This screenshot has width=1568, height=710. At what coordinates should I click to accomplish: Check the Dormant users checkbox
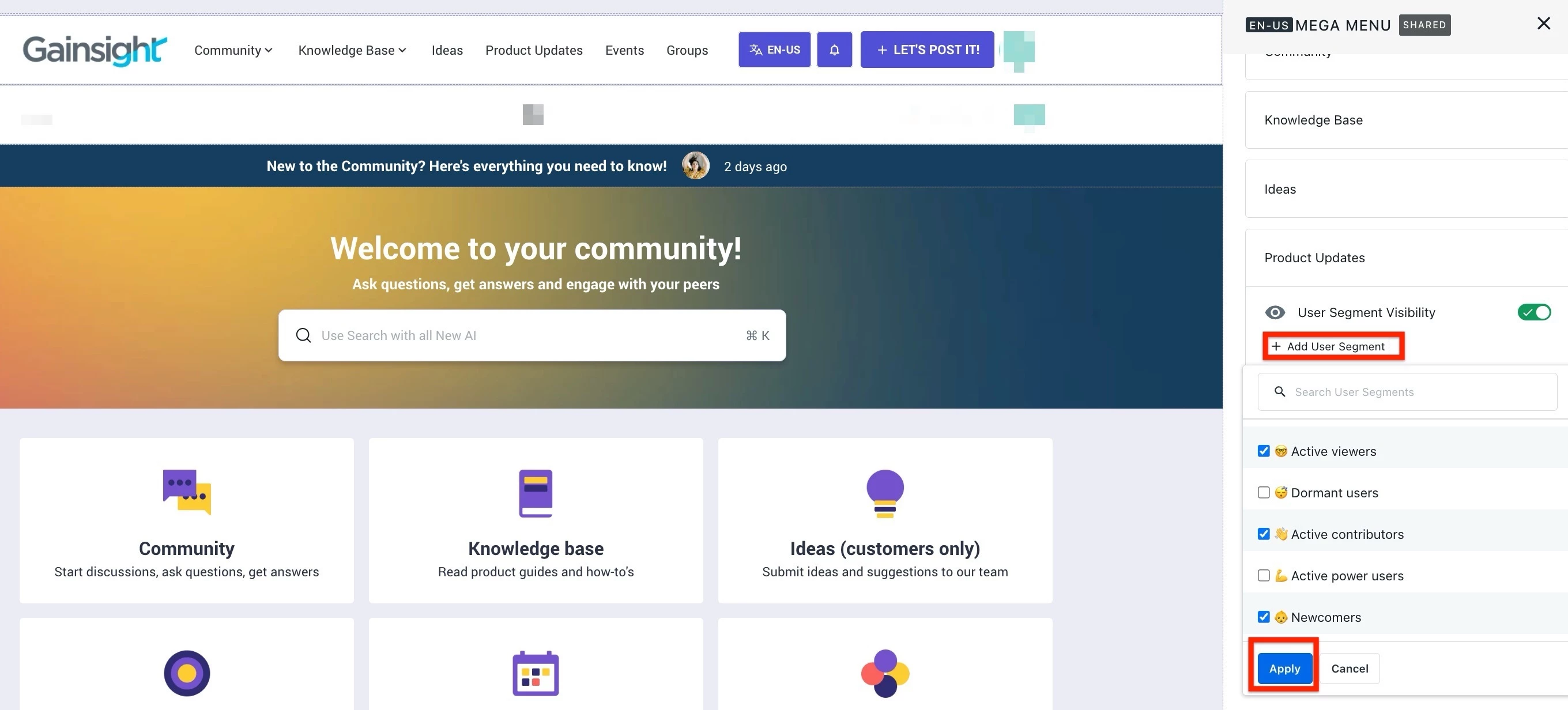coord(1264,492)
